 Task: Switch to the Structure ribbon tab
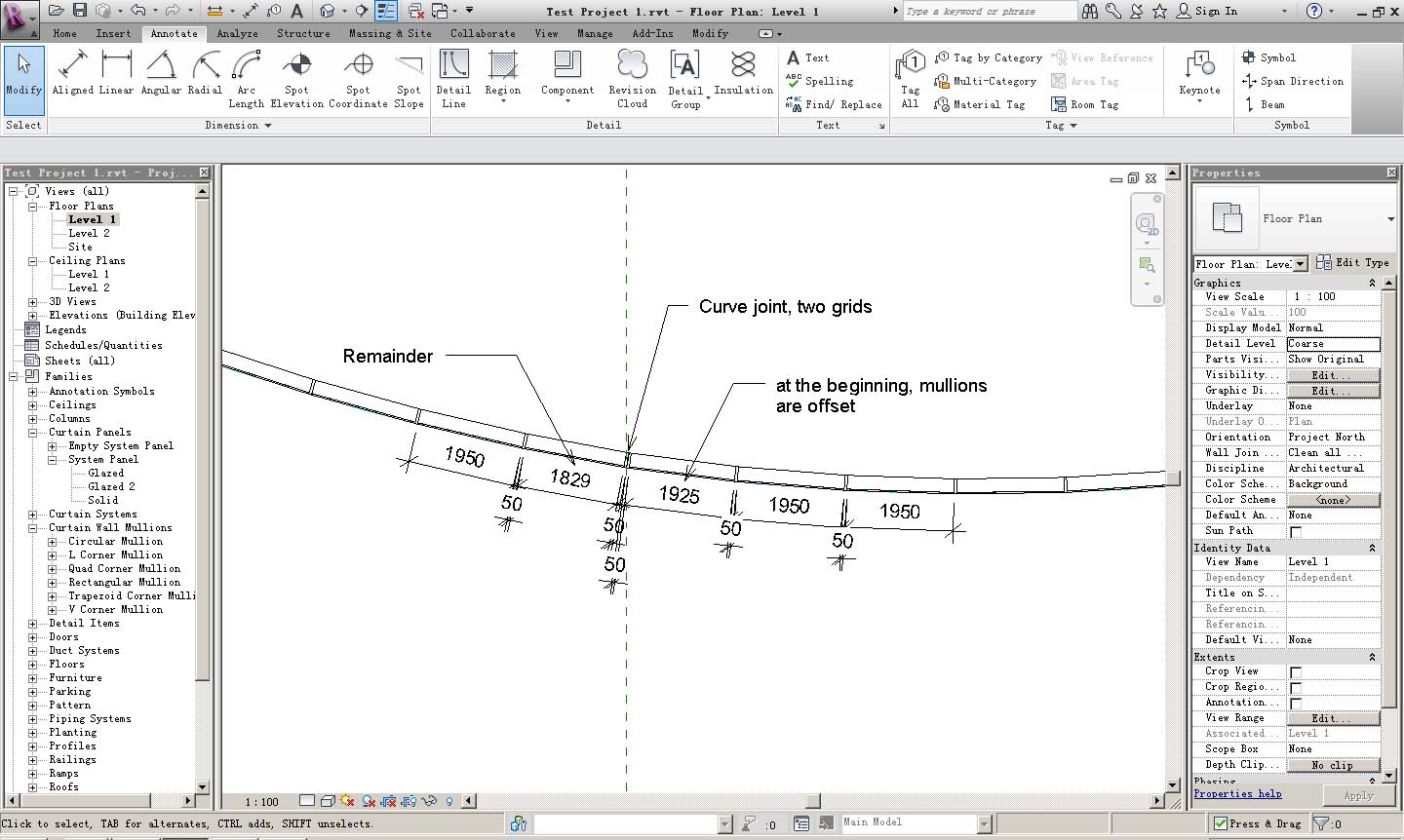pos(303,33)
